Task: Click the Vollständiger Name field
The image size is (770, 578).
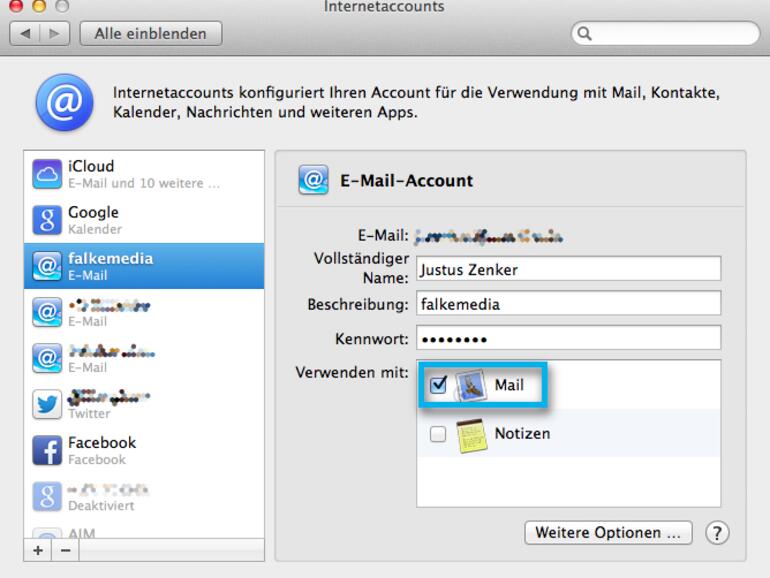Action: click(x=569, y=269)
